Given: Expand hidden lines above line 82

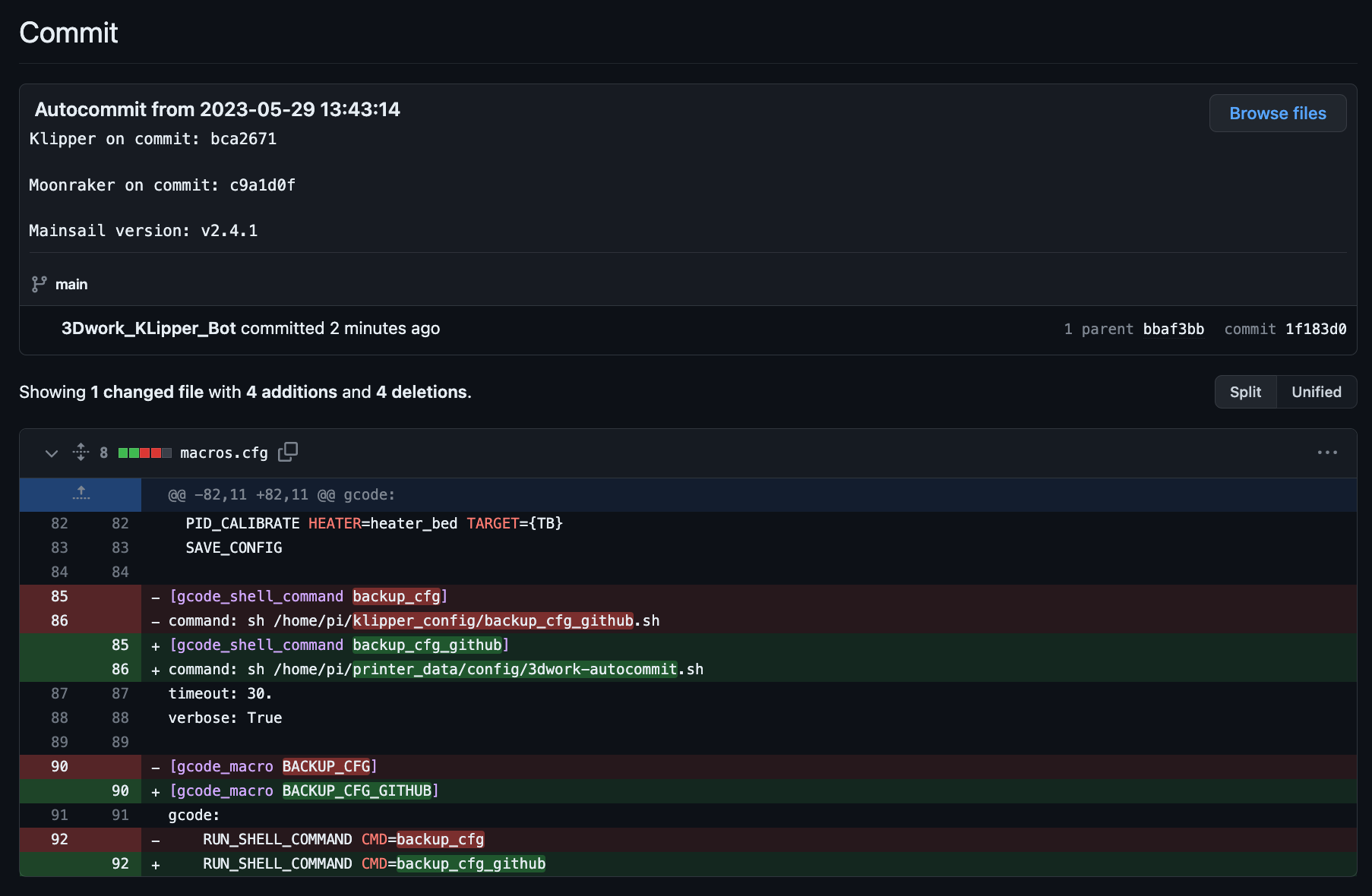Looking at the screenshot, I should point(81,494).
